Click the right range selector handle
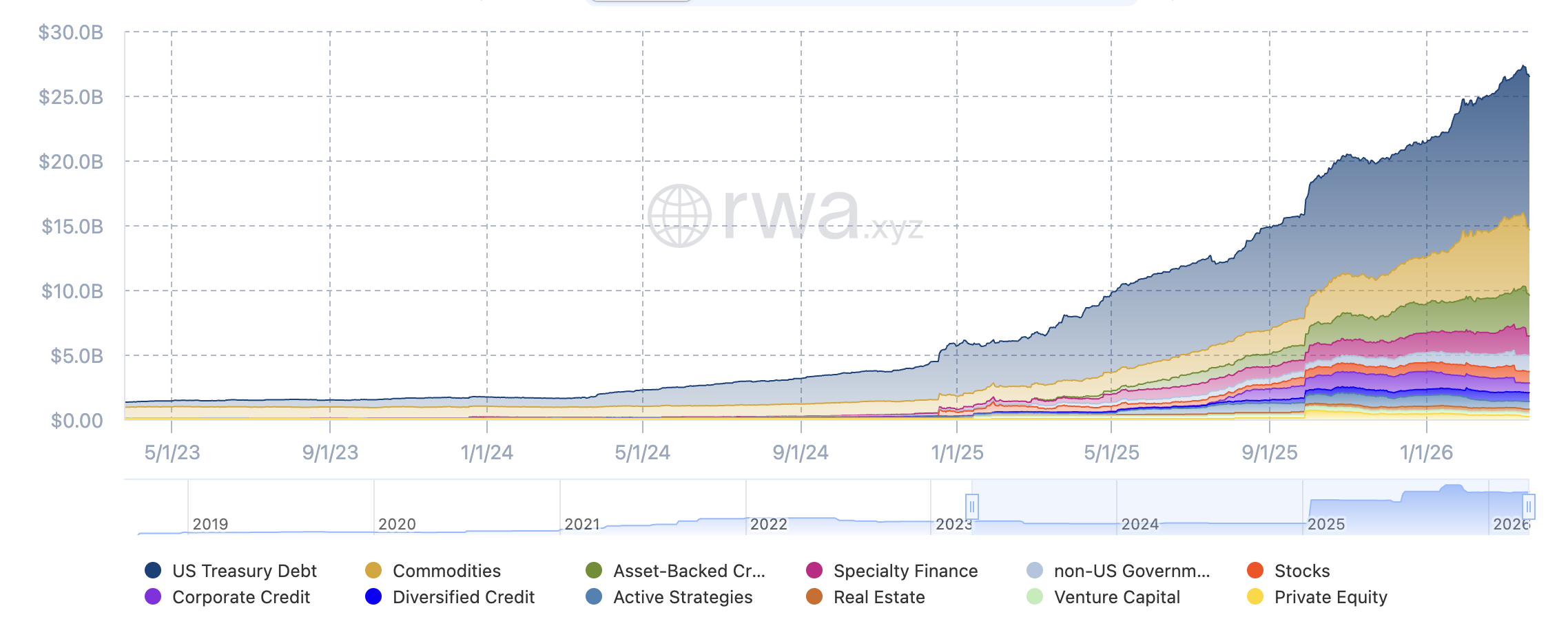Screen dimensions: 1568x628 coord(1529,507)
